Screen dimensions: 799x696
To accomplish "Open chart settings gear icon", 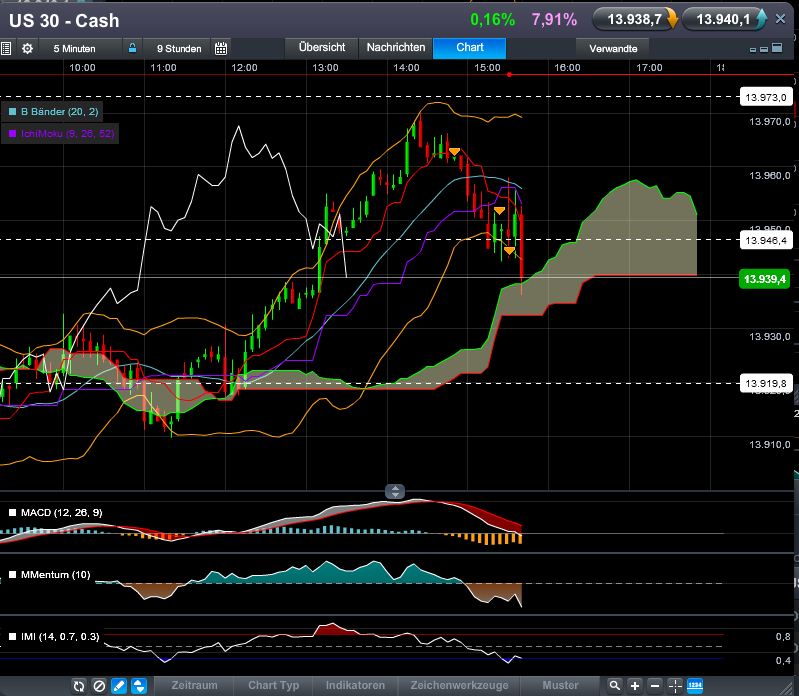I will 28,48.
